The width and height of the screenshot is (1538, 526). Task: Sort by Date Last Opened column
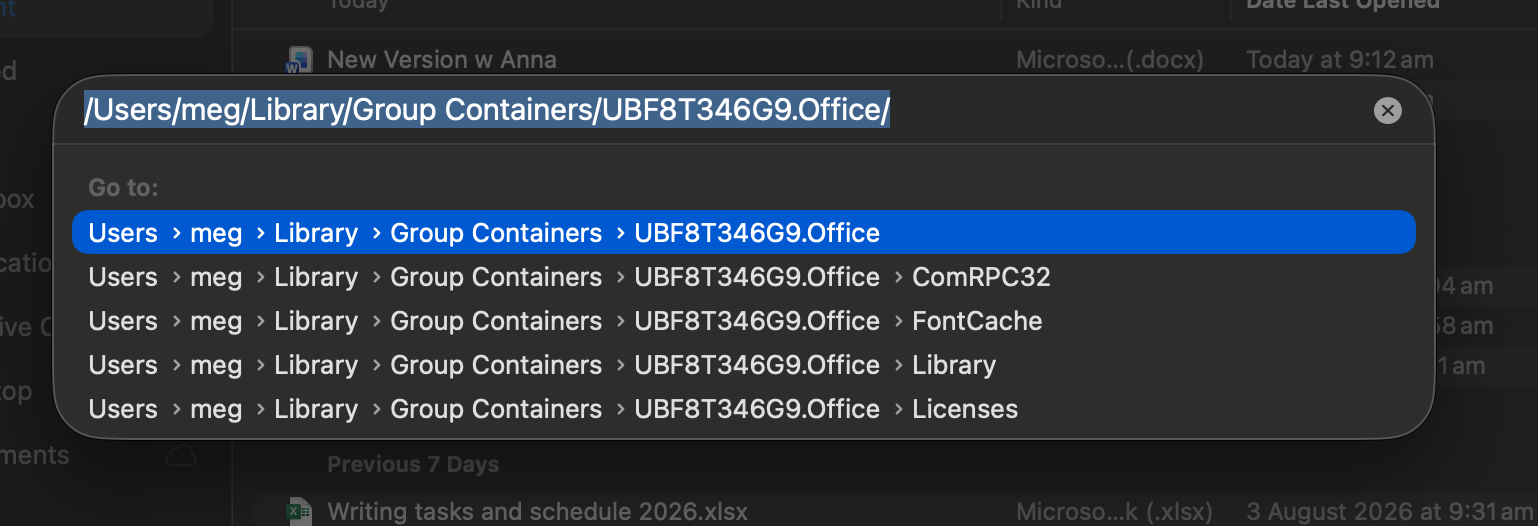click(1343, 5)
